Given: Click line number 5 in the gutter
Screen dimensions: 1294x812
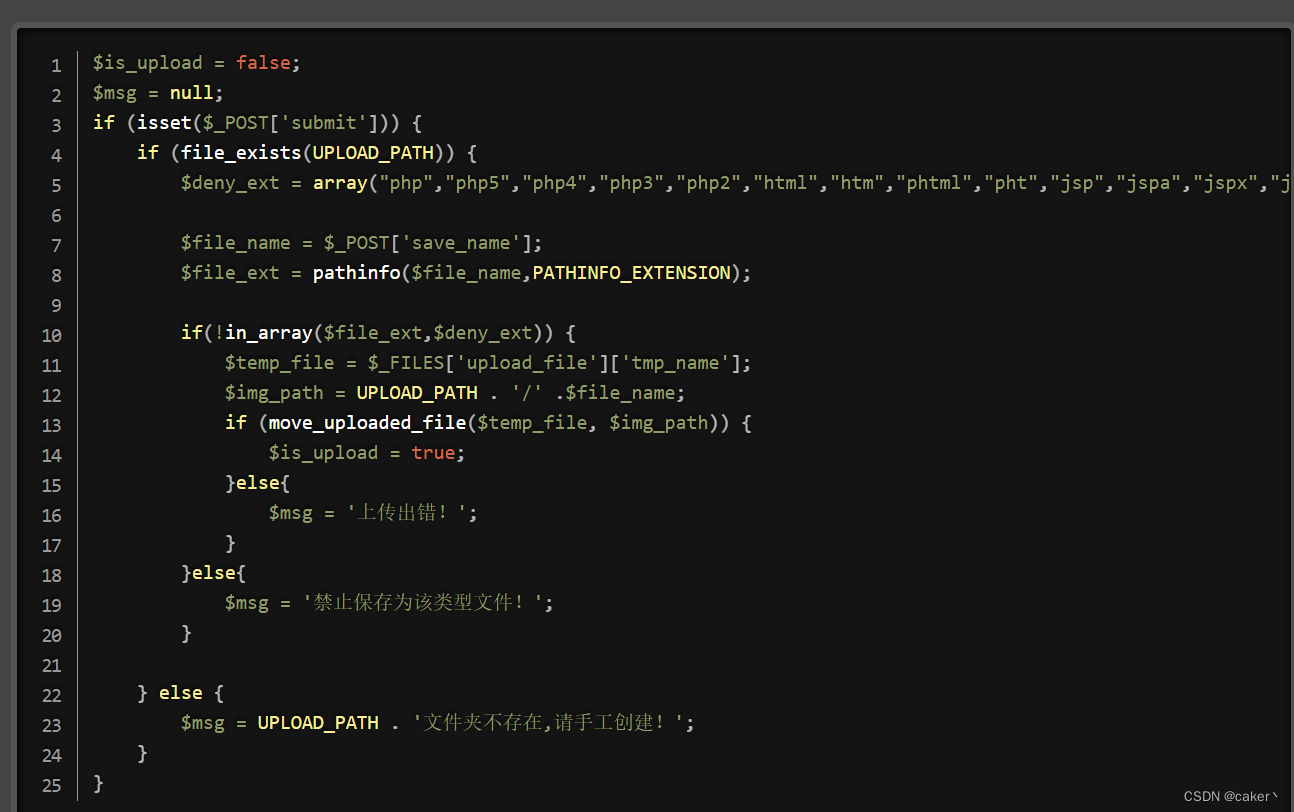Looking at the screenshot, I should click(x=56, y=185).
